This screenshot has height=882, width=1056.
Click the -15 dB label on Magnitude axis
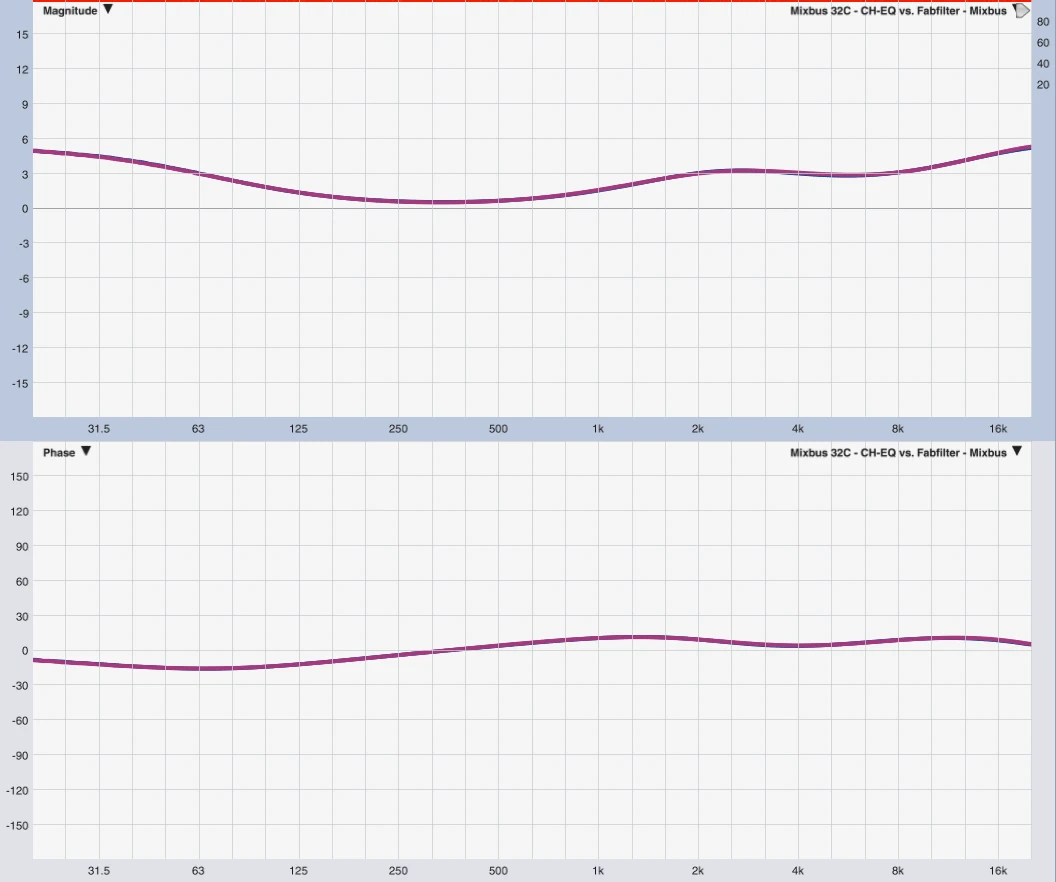pyautogui.click(x=20, y=384)
